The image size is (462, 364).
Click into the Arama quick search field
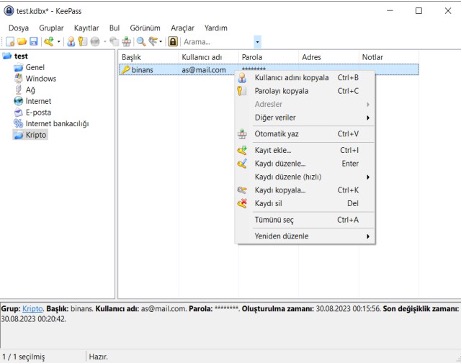tap(217, 42)
